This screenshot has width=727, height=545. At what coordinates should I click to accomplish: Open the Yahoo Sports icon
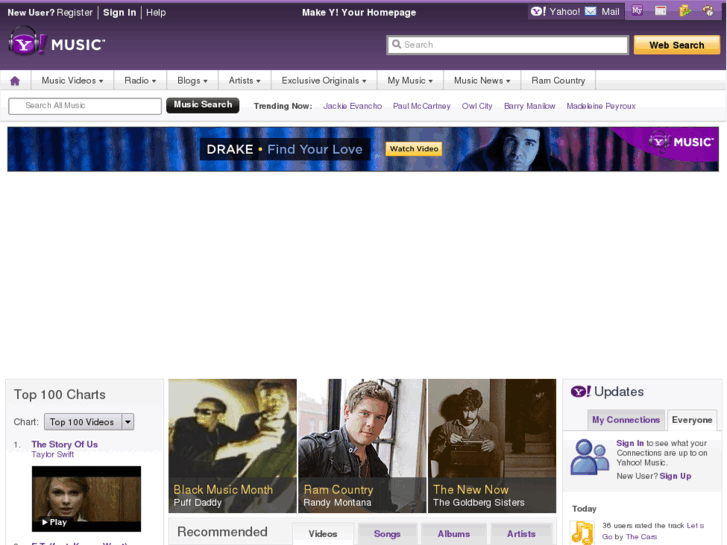click(708, 11)
